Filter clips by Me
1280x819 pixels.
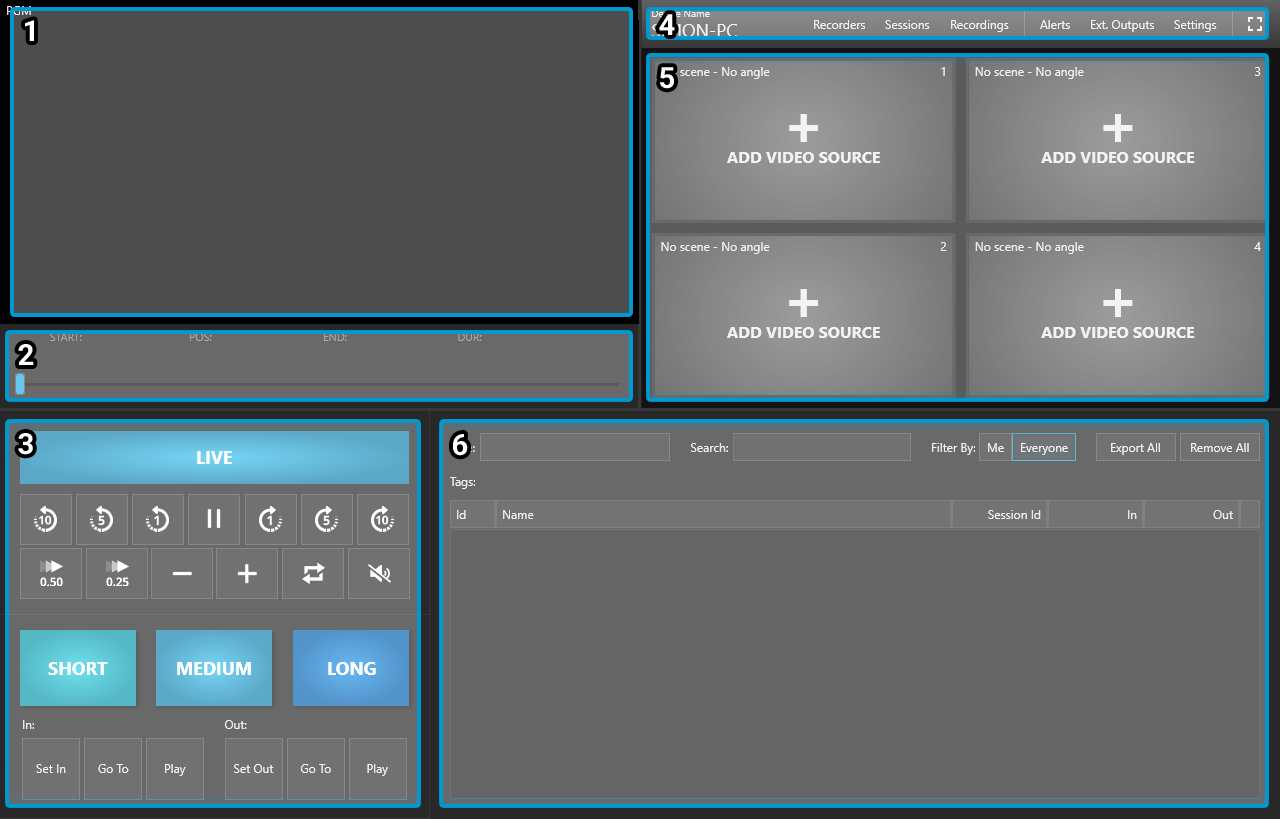995,448
